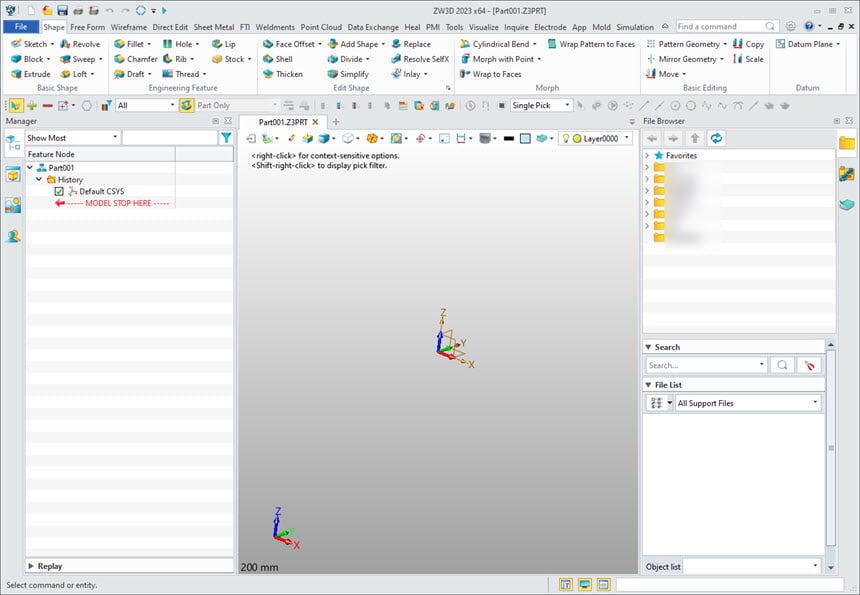Open the File menu
The image size is (860, 595).
pos(21,26)
